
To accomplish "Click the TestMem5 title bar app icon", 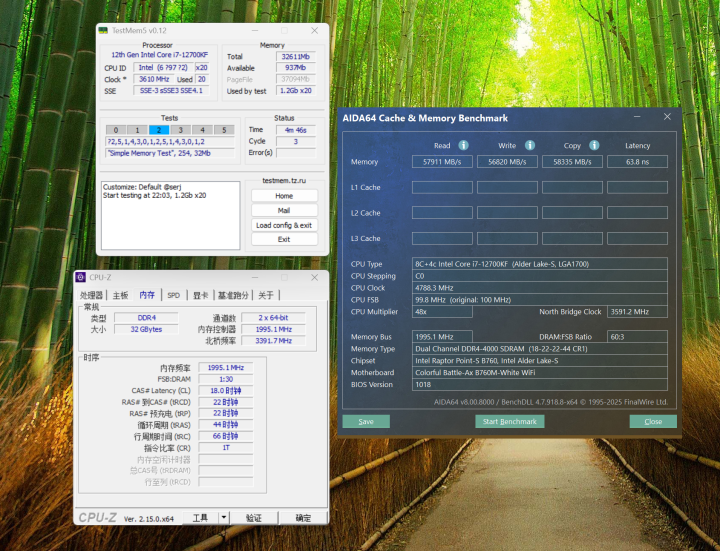I will pyautogui.click(x=103, y=30).
